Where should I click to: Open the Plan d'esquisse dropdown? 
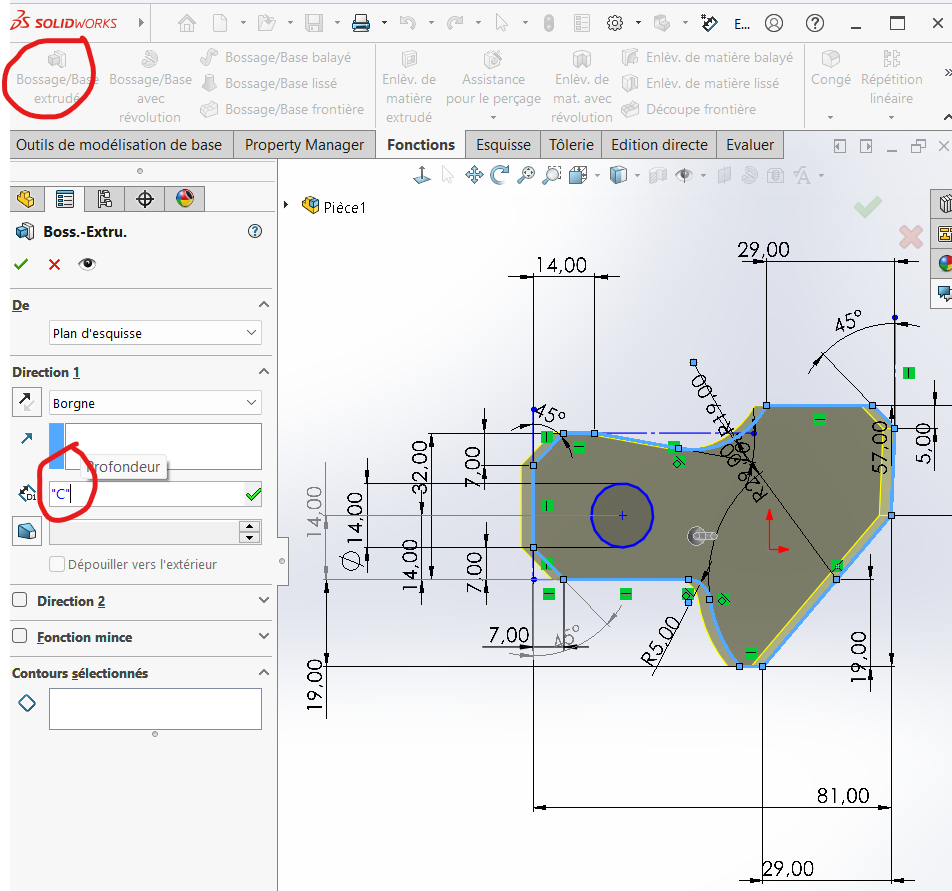click(x=155, y=333)
